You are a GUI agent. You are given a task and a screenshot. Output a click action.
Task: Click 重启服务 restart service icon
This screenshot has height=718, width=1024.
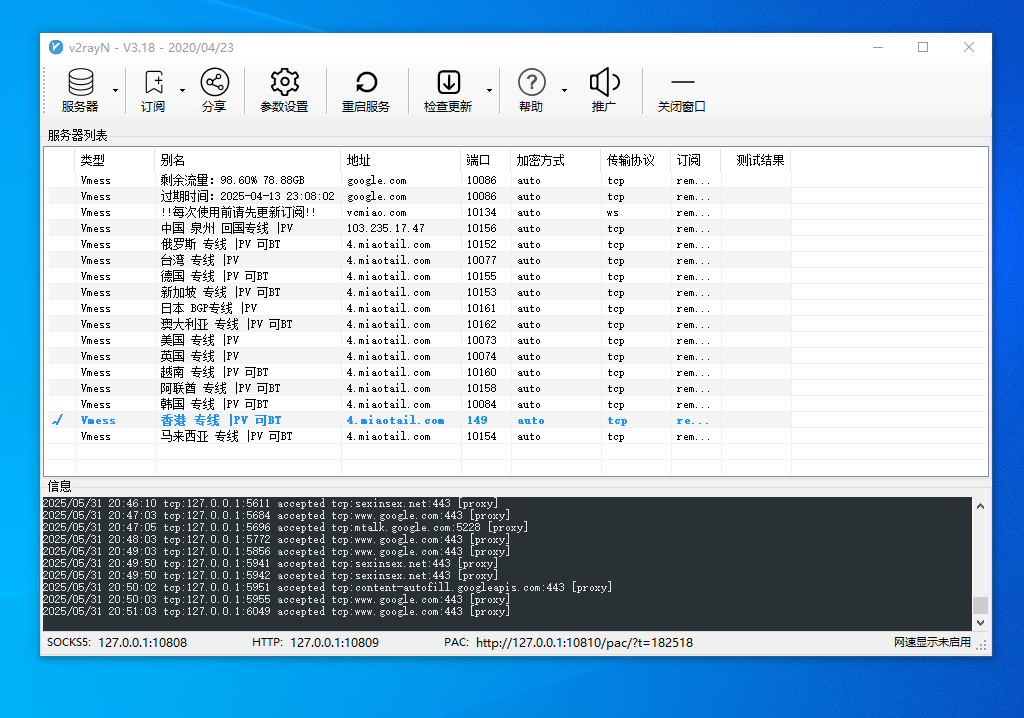366,90
